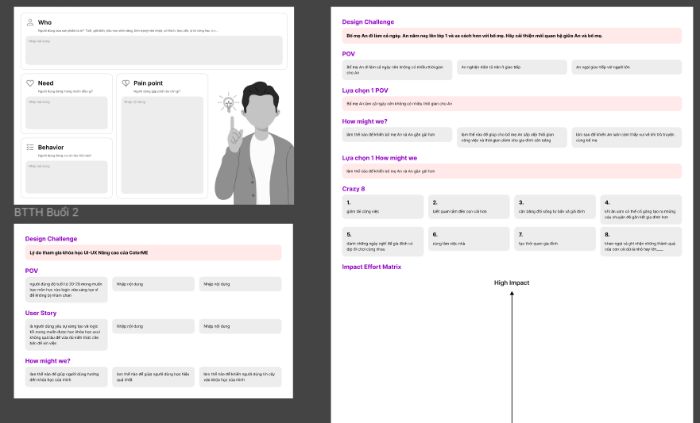Image resolution: width=700 pixels, height=423 pixels.
Task: Select the man pointing up illustration
Action: (x=255, y=144)
